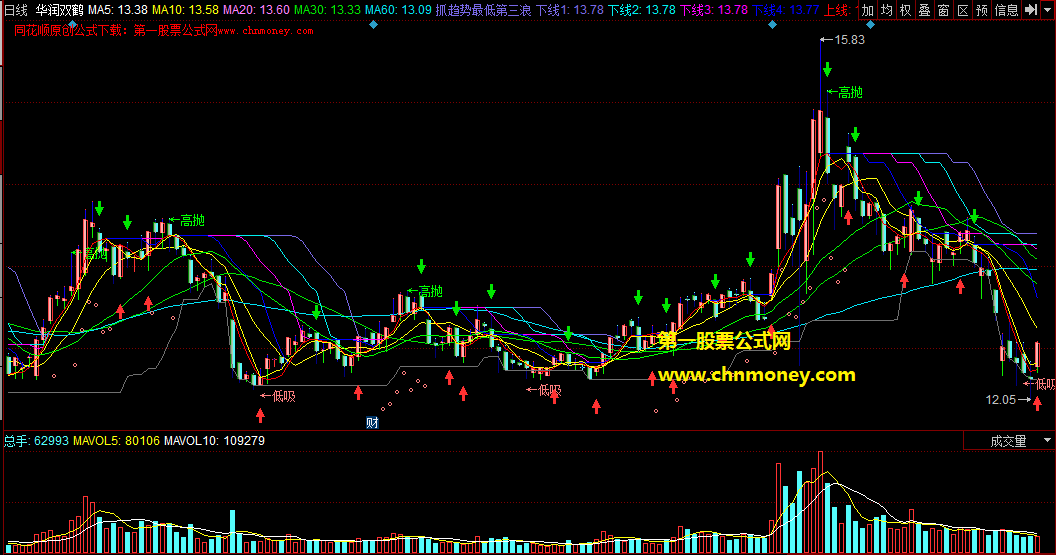1056x555 pixels.
Task: Click the diamond marker below 下线4 label
Action: click(772, 24)
